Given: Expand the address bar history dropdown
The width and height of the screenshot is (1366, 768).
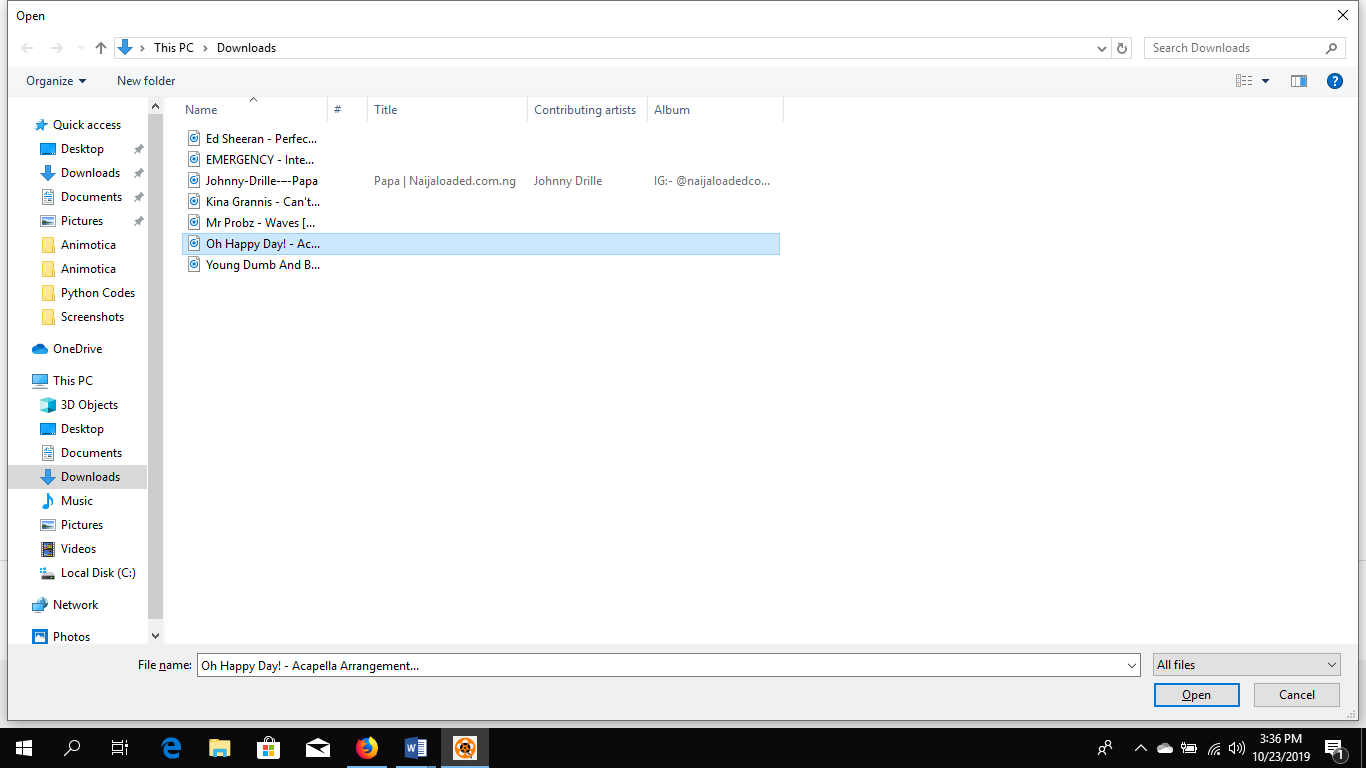Looking at the screenshot, I should (x=1102, y=48).
